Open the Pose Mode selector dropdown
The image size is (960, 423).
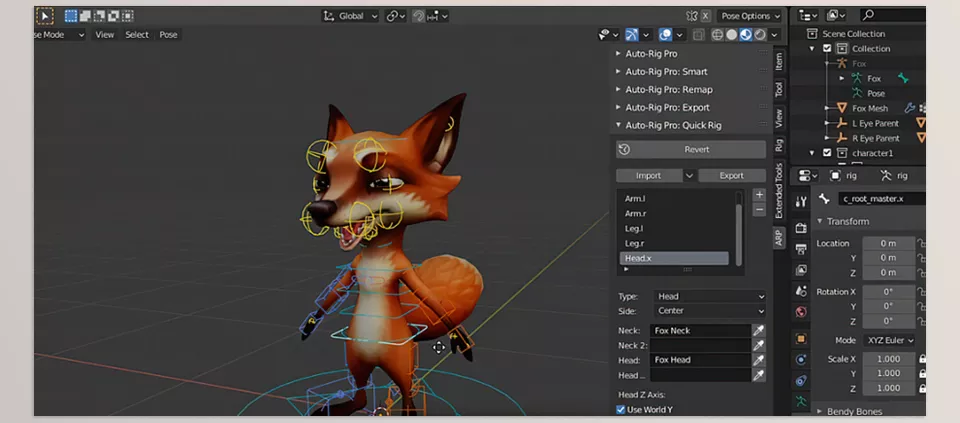coord(59,35)
